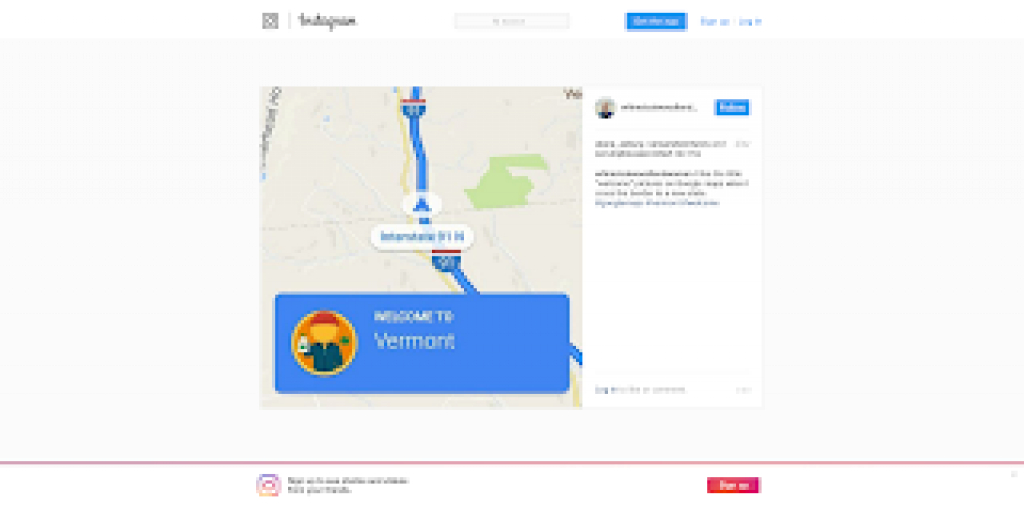Click the red Sign up button in banner
This screenshot has height=506, width=1024.
734,485
